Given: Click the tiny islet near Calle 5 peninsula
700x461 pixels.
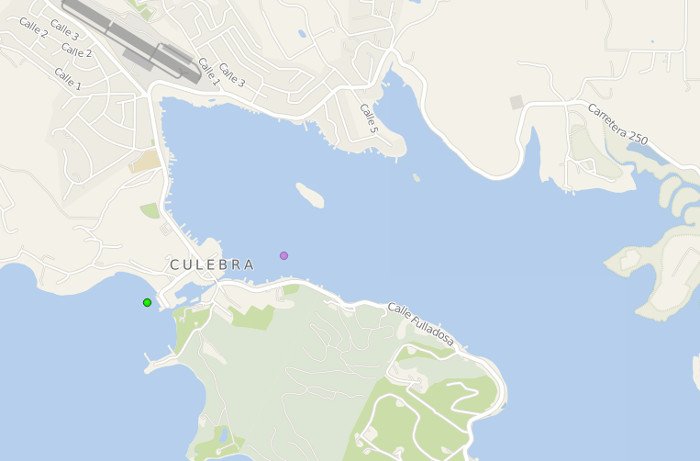Looking at the screenshot, I should coord(416,178).
